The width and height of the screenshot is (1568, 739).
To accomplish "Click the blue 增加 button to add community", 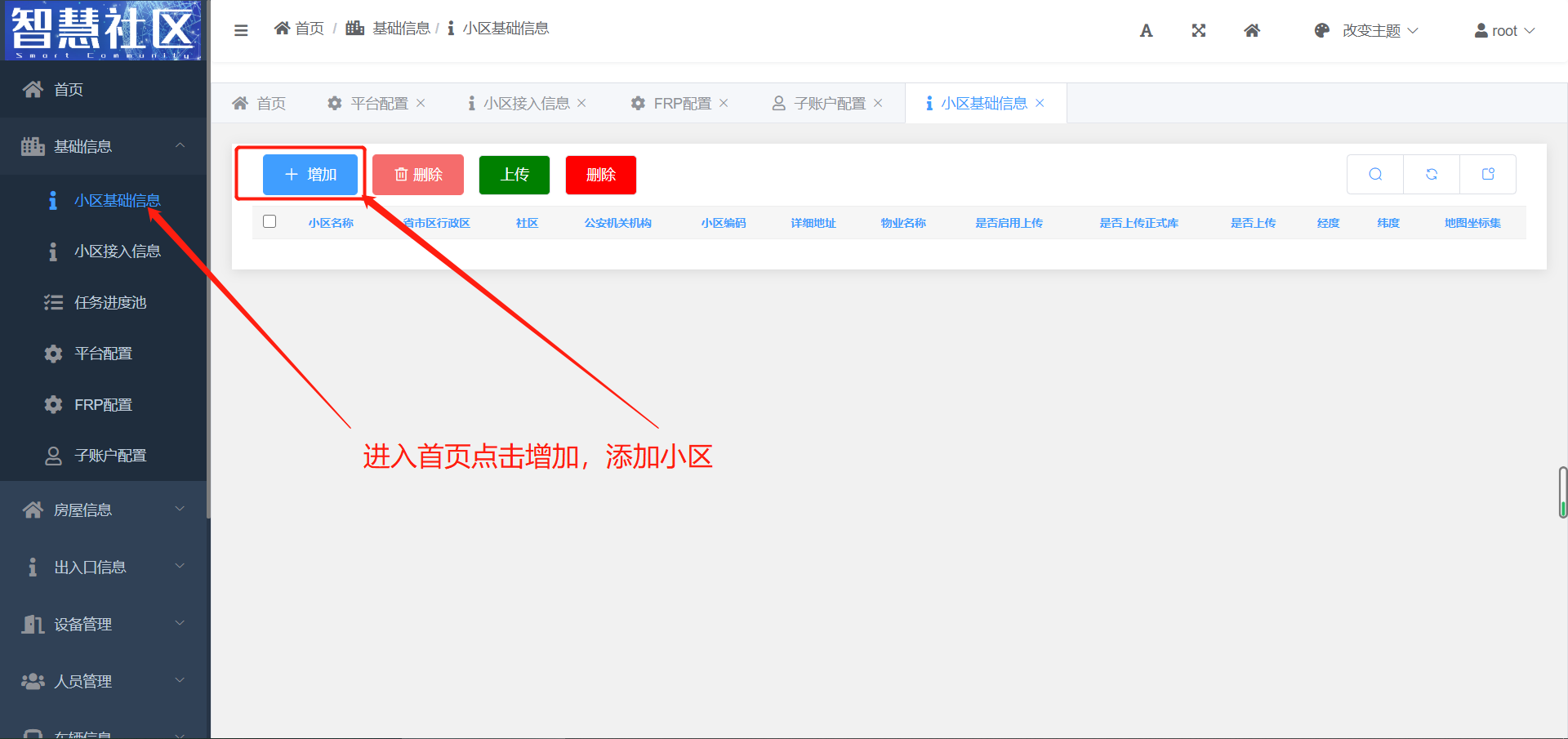I will pyautogui.click(x=310, y=174).
